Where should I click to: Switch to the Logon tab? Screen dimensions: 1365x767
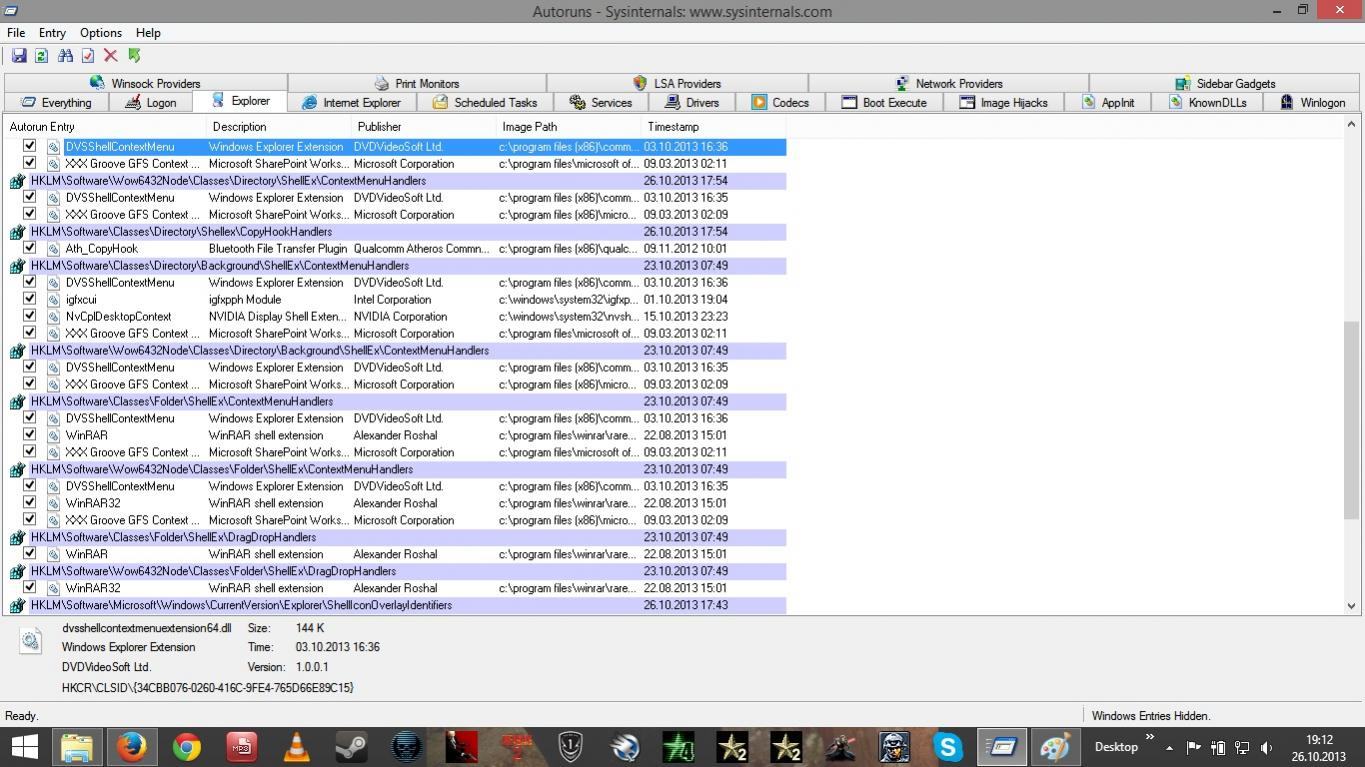pos(151,103)
